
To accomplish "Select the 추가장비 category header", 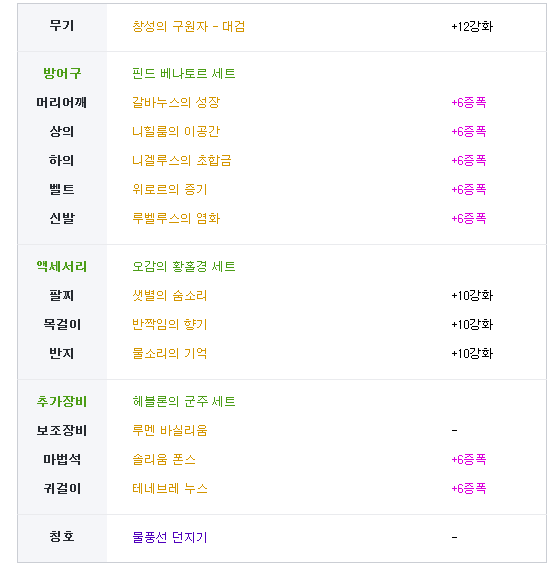I will [62, 402].
